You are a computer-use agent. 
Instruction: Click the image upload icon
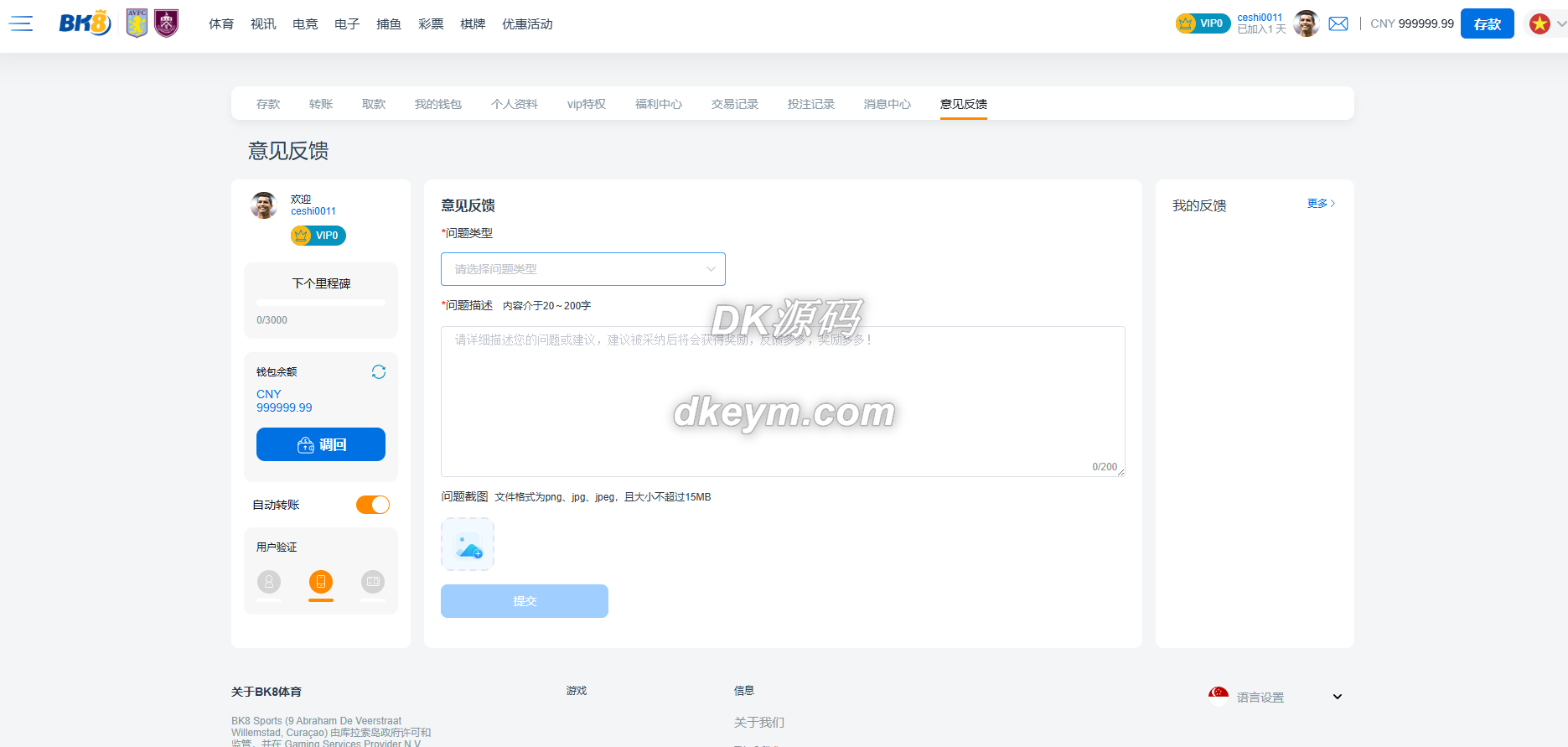[x=468, y=545]
